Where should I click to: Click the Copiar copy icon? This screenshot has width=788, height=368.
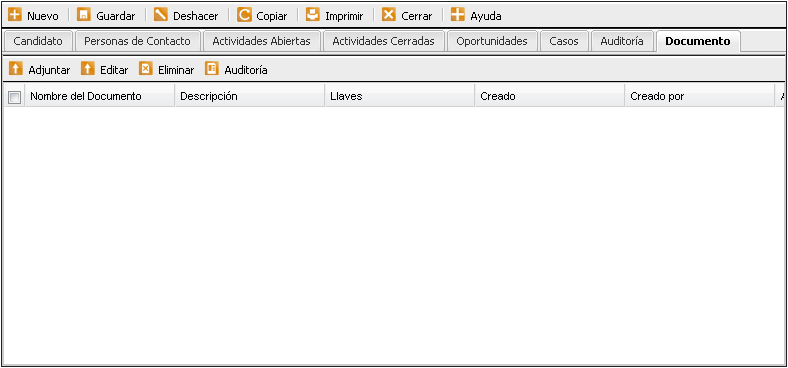coord(244,15)
